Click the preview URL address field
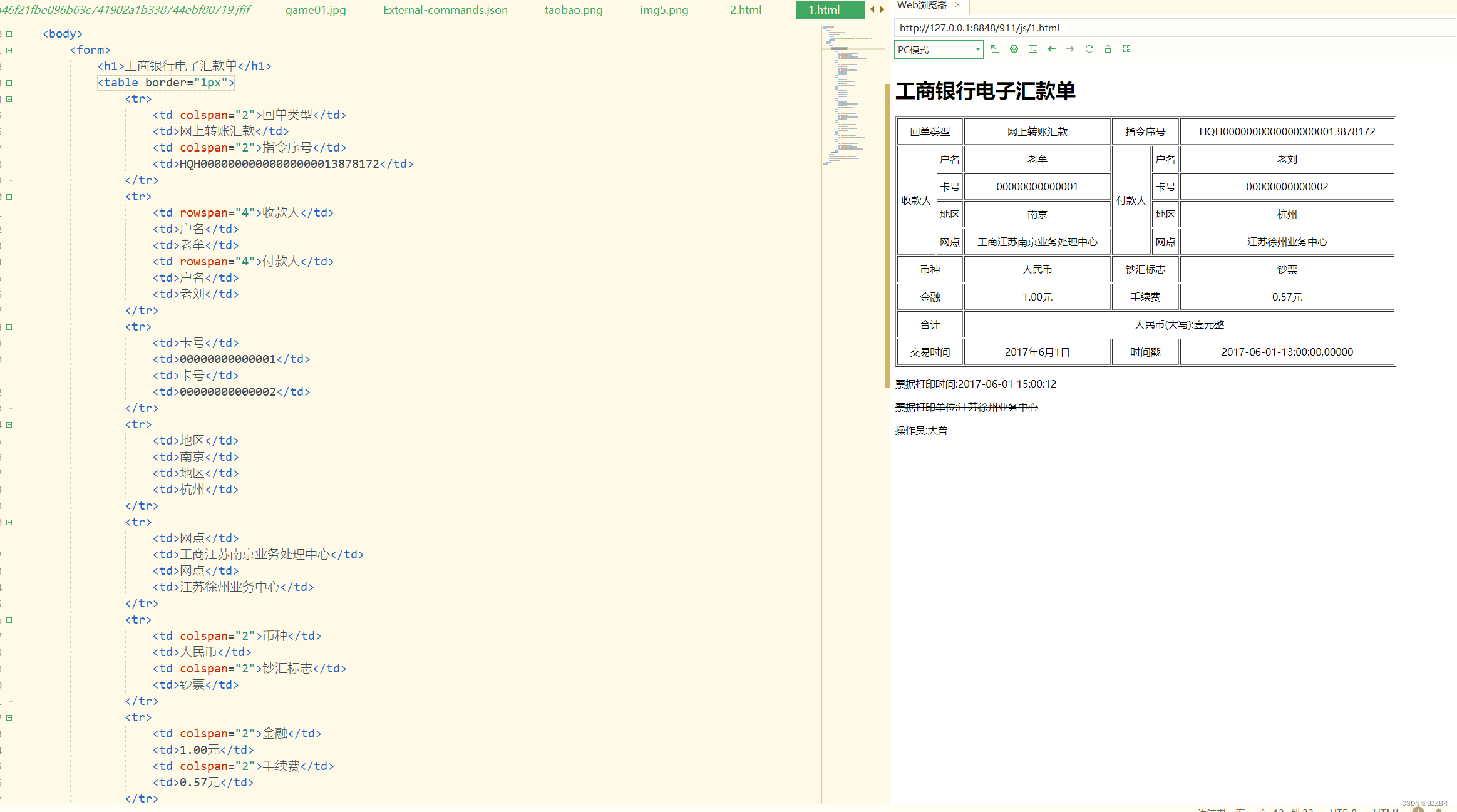Image resolution: width=1457 pixels, height=812 pixels. click(1175, 28)
